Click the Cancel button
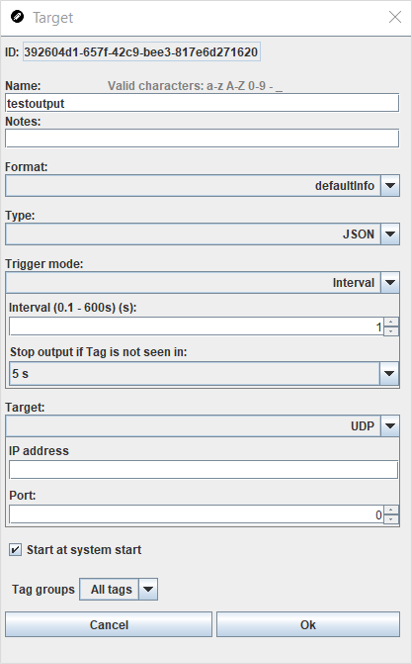The image size is (412, 664). (x=108, y=625)
